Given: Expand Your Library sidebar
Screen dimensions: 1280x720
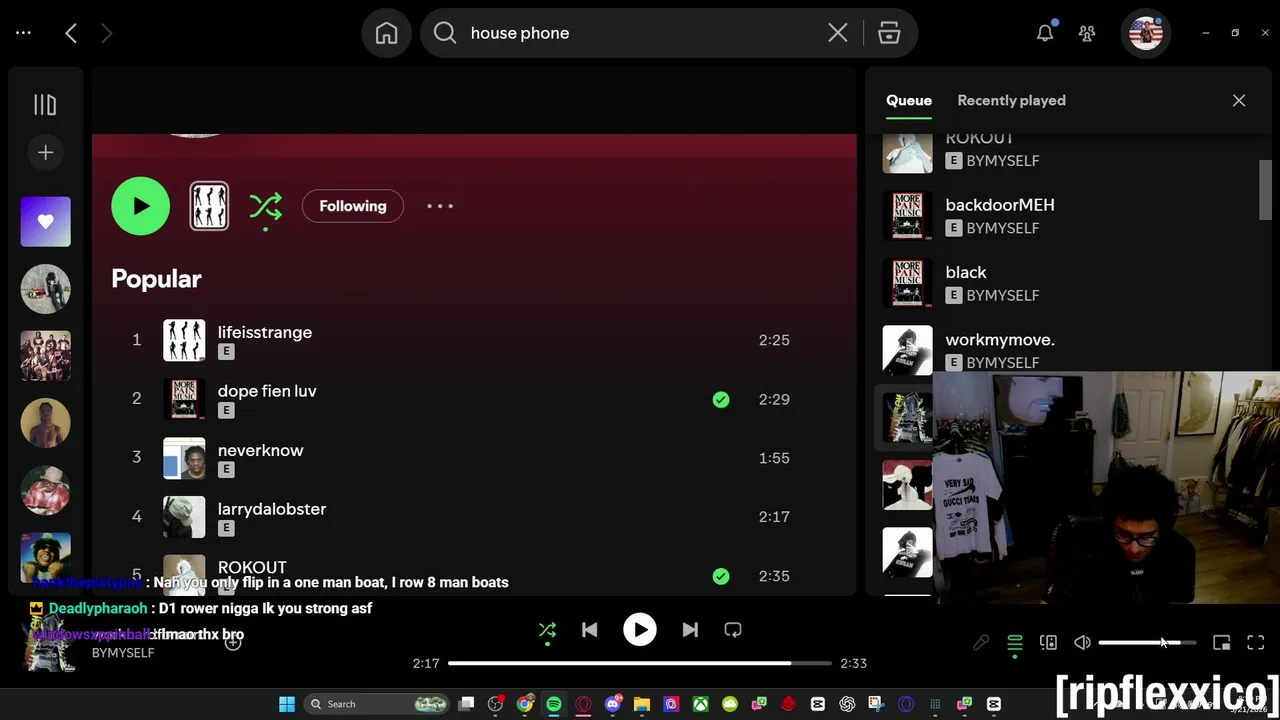Looking at the screenshot, I should (45, 105).
